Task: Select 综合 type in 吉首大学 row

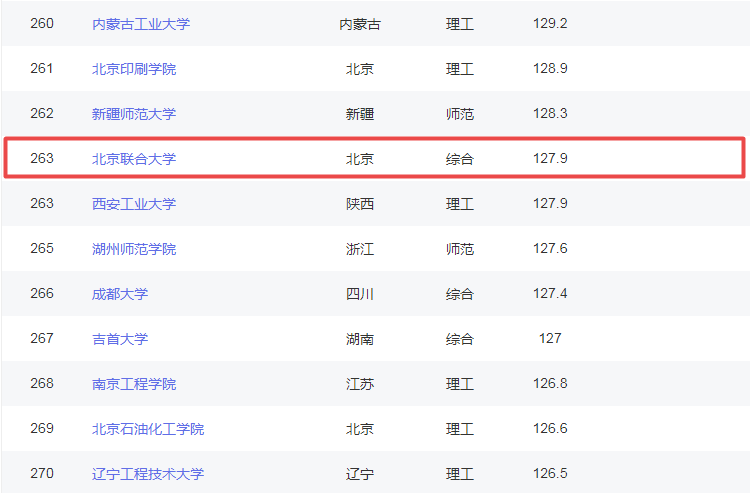Action: (460, 339)
